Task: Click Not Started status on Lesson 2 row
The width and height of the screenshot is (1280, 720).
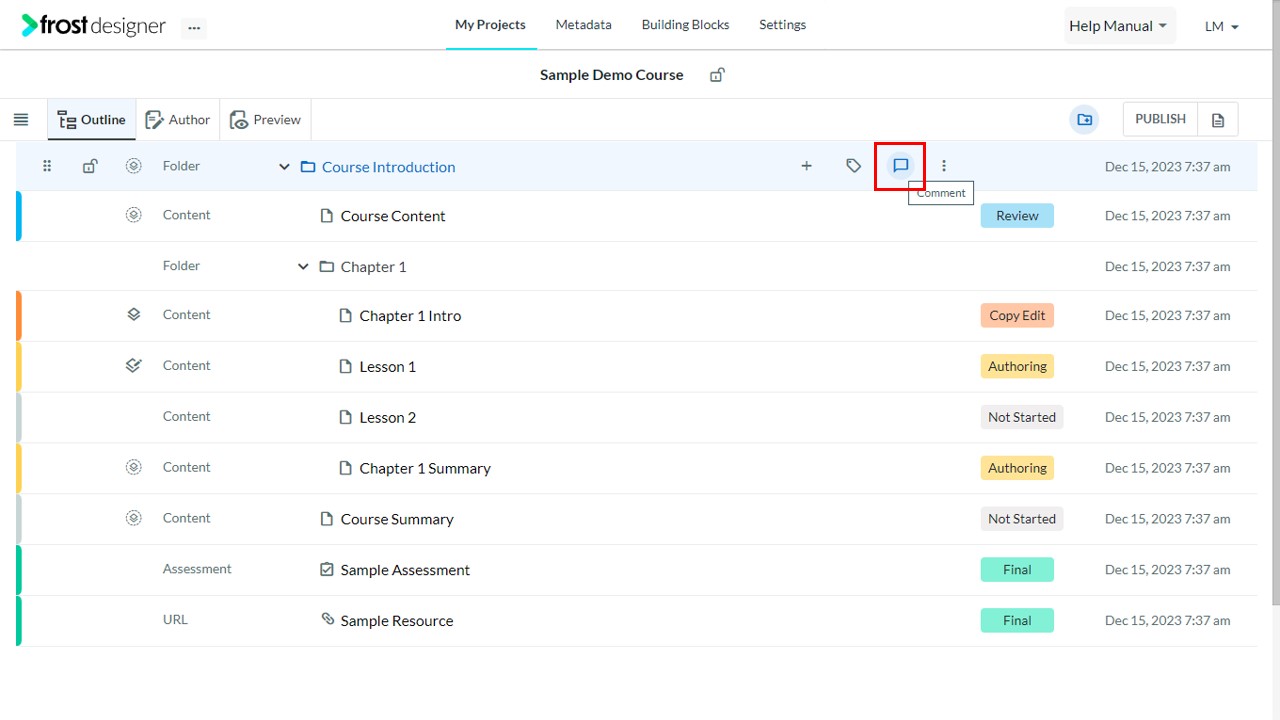Action: tap(1021, 417)
